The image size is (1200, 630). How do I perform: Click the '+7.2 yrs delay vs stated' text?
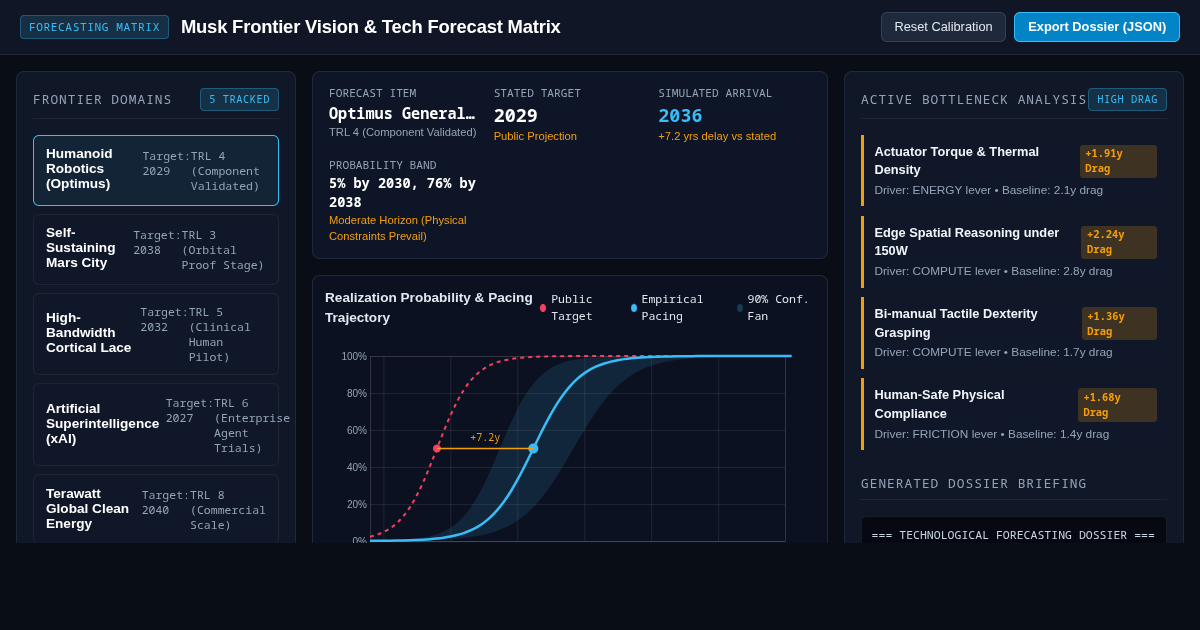coord(717,136)
